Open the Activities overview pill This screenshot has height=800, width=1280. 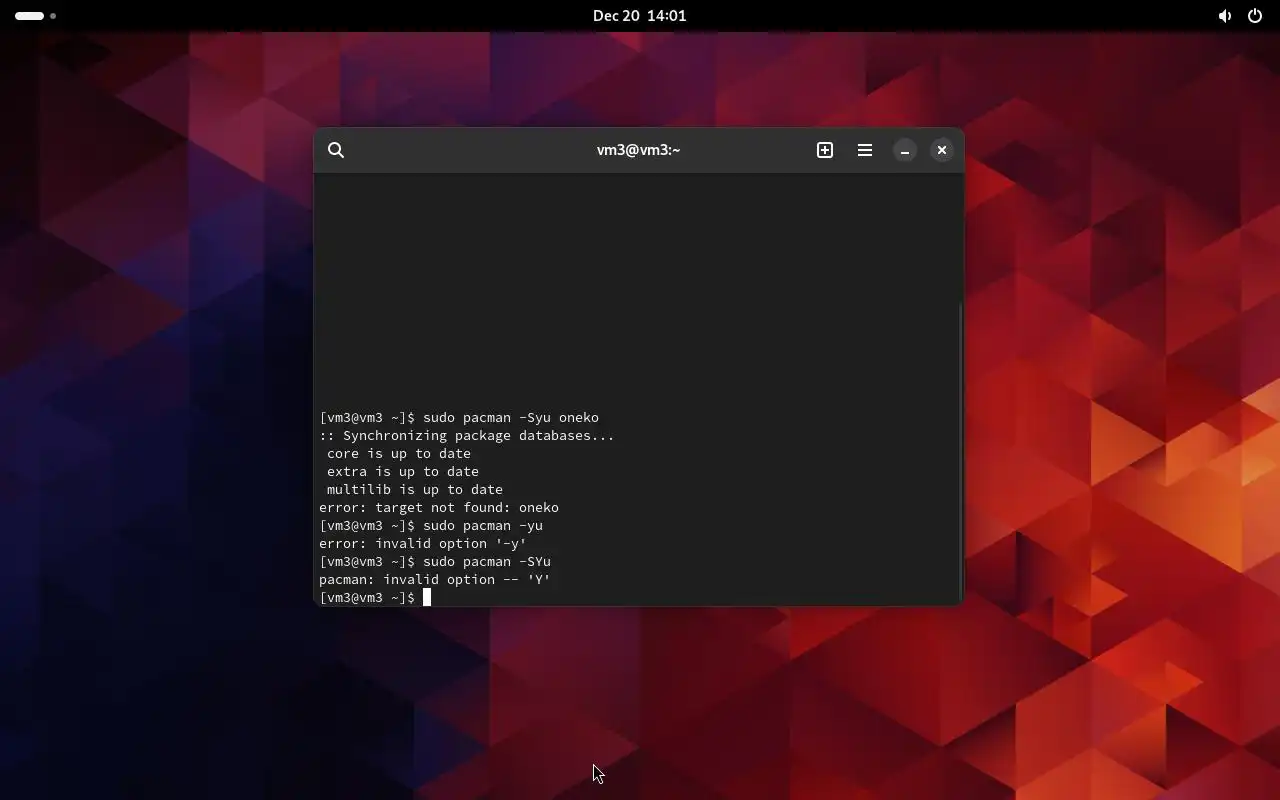pos(35,16)
